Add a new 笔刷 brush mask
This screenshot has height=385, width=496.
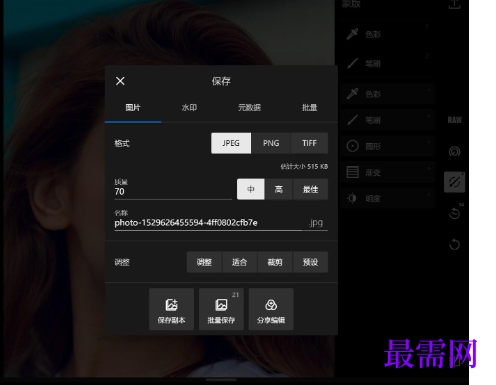(x=388, y=120)
